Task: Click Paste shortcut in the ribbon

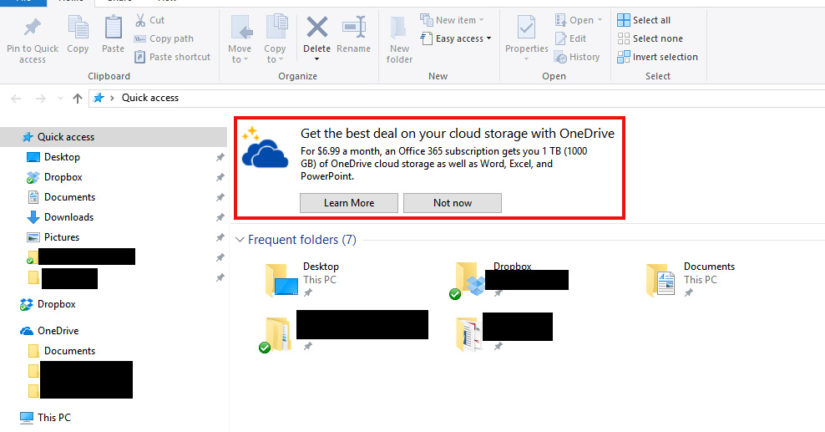Action: coord(172,57)
